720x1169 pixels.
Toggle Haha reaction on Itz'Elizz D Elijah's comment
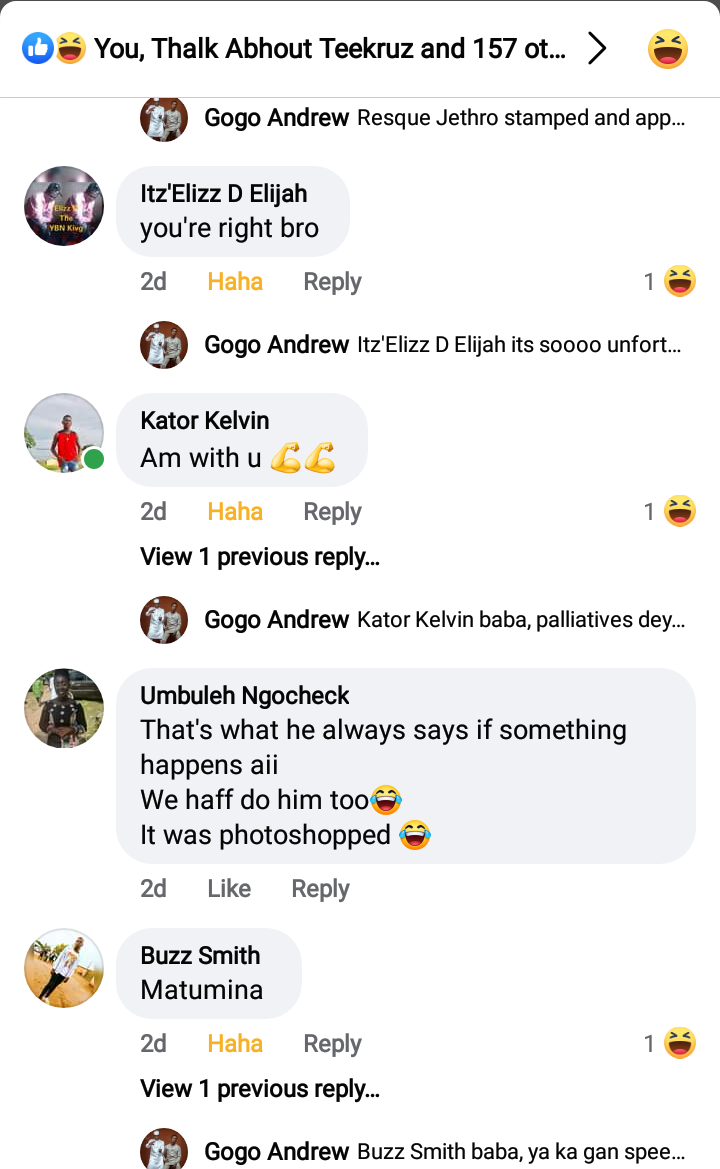click(235, 282)
